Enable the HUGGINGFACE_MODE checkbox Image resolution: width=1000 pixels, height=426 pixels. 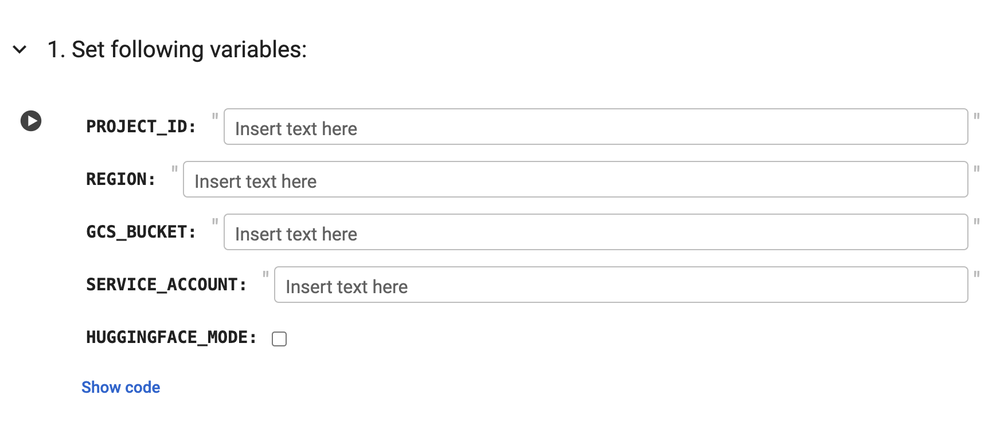(279, 339)
